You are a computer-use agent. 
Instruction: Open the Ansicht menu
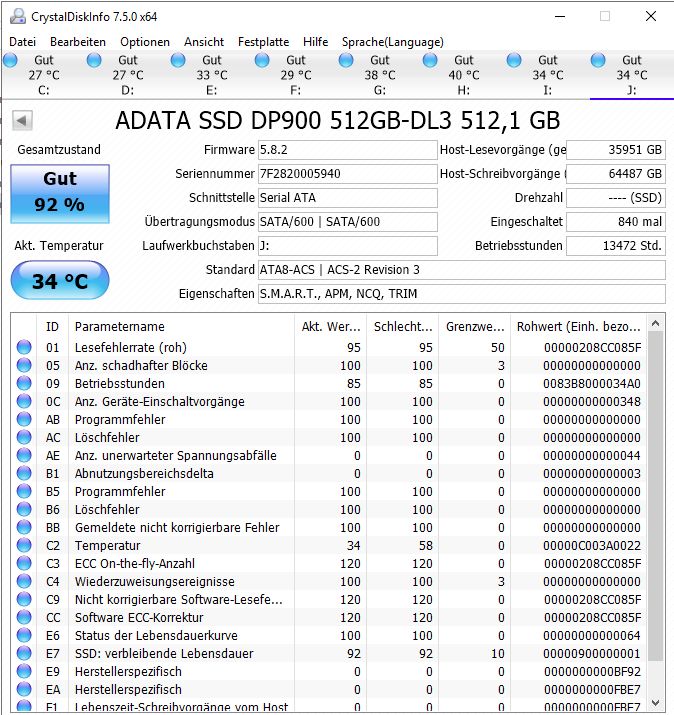tap(204, 42)
